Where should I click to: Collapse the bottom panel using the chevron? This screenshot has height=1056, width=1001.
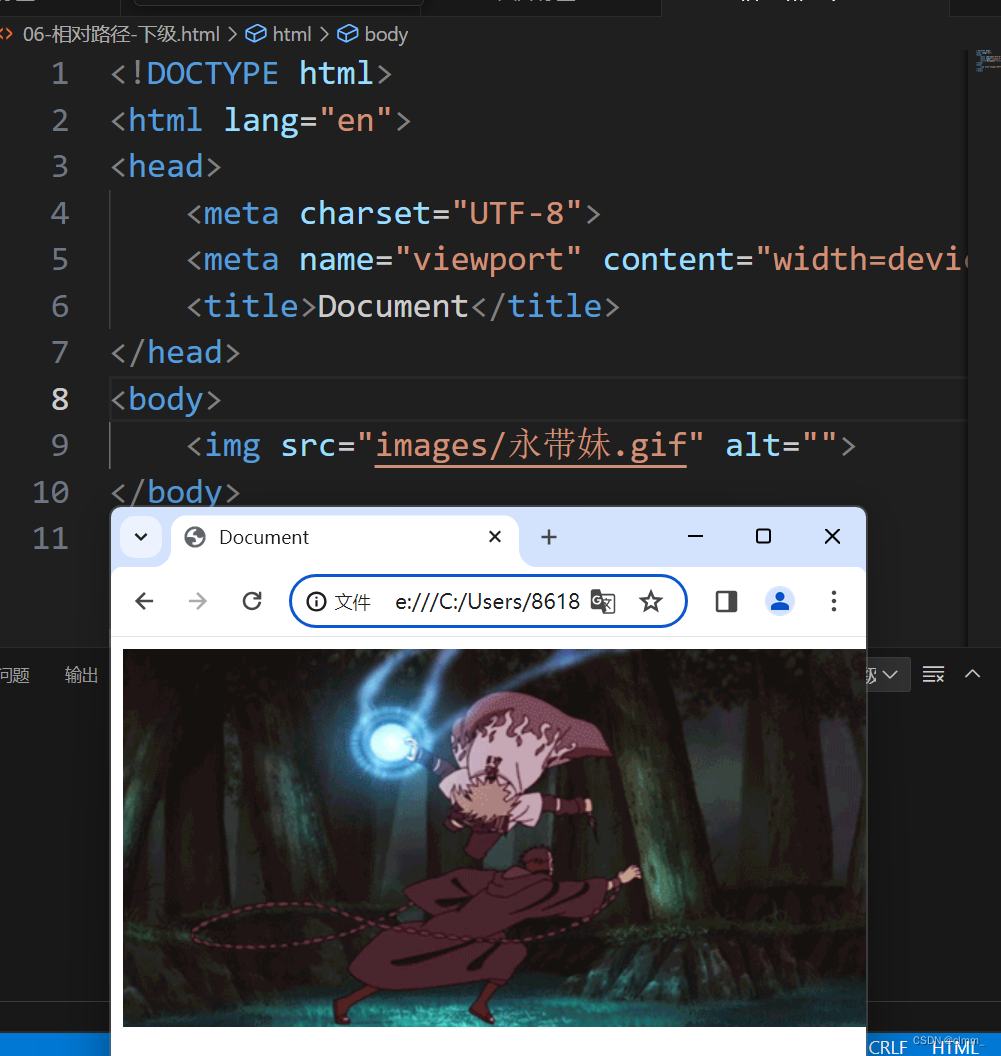tap(972, 674)
